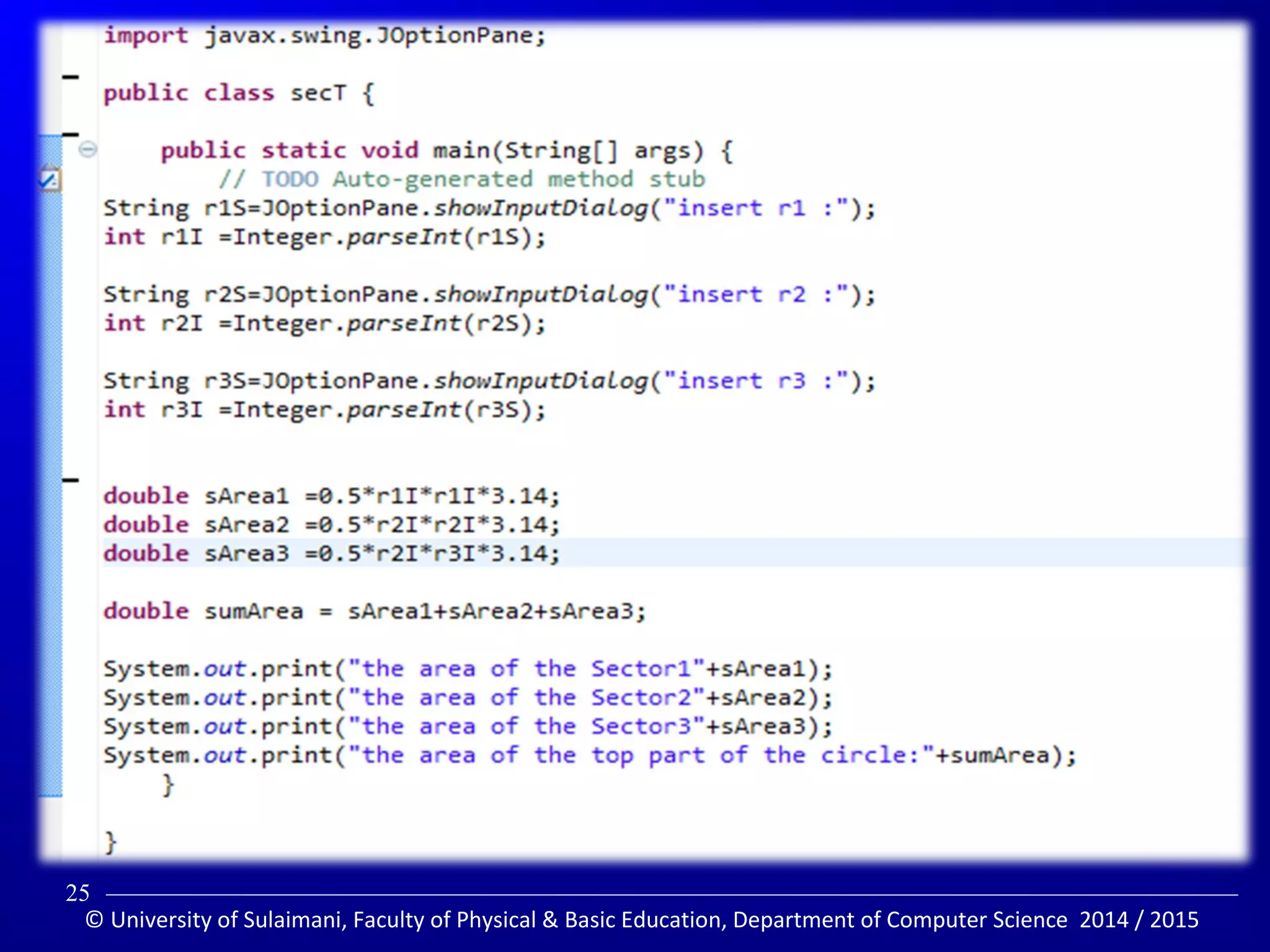
Task: Click the TODO task marker icon in gutter
Action: 50,179
